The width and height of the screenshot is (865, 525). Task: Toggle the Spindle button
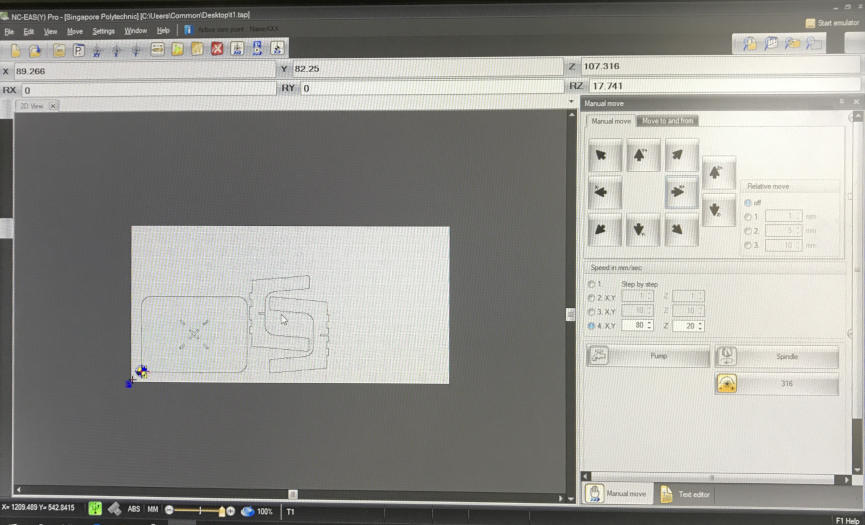[777, 357]
